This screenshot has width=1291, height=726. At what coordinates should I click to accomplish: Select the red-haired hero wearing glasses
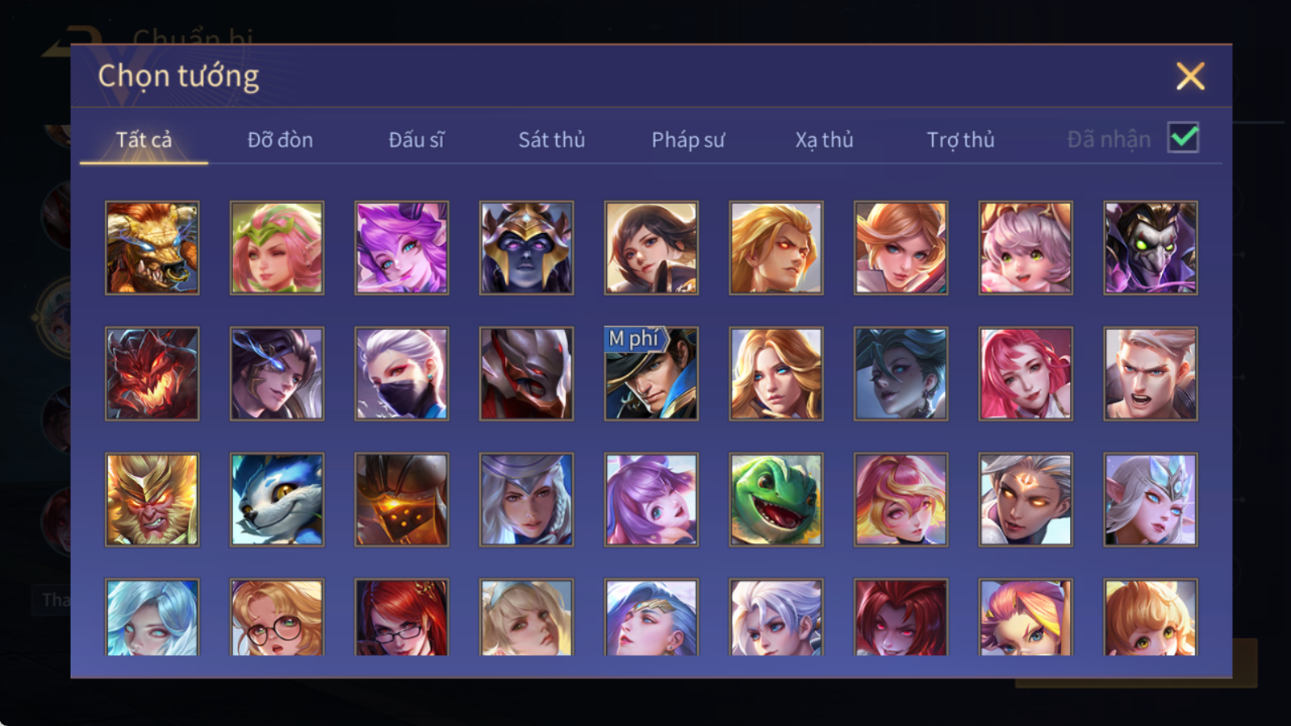click(x=401, y=617)
